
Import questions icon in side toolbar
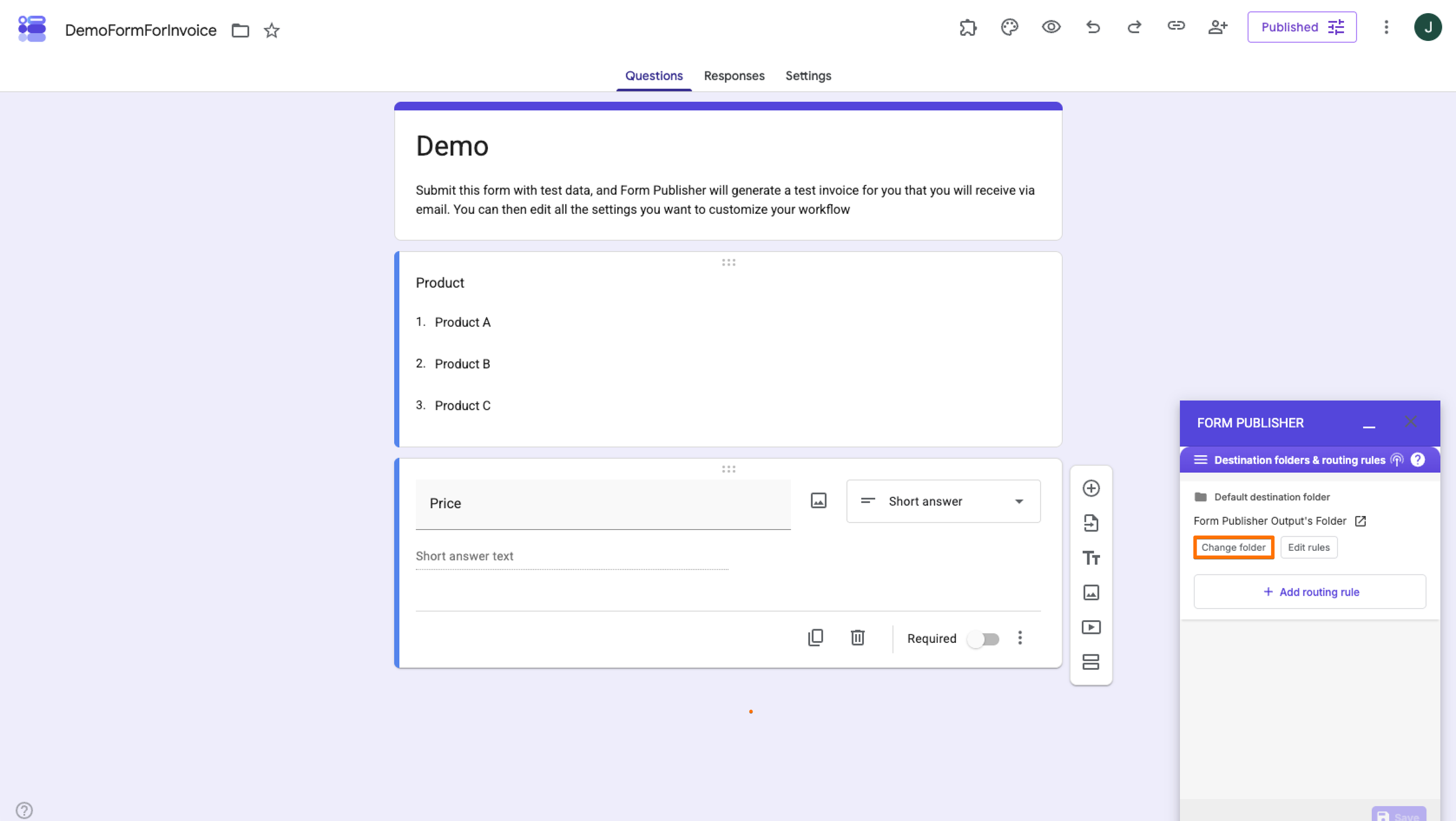(x=1091, y=523)
